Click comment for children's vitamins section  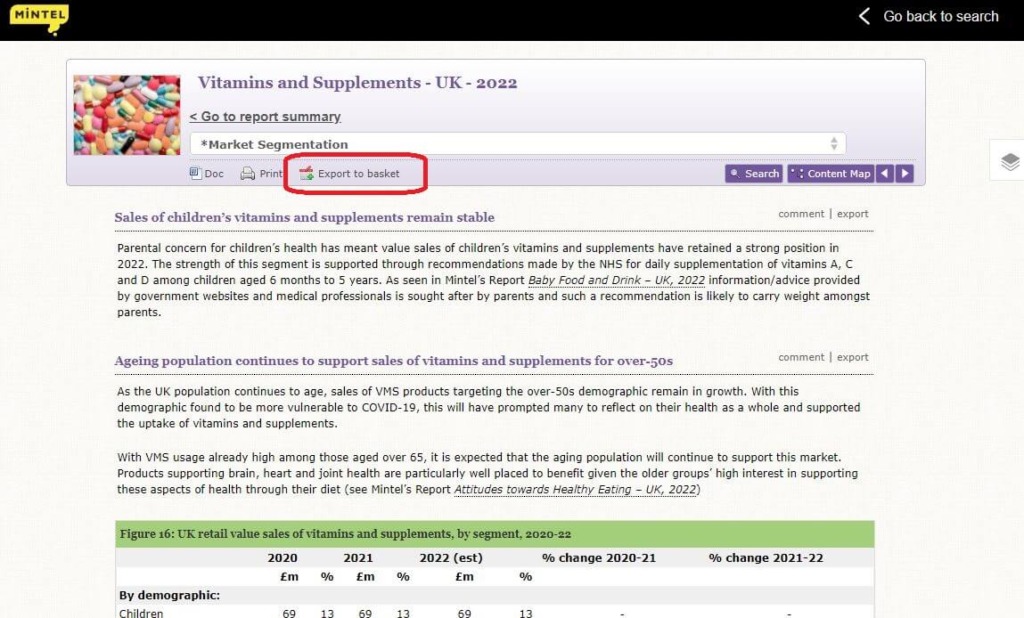(801, 214)
